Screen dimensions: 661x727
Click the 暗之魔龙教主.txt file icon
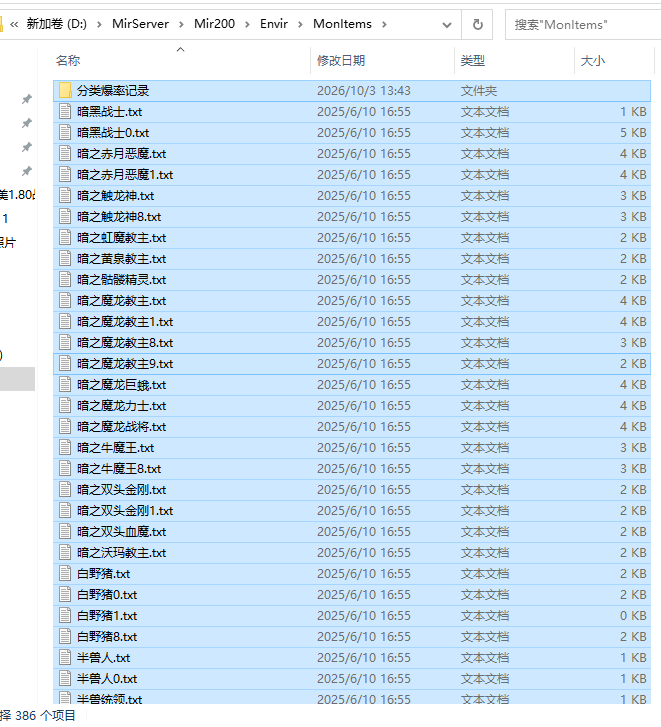click(65, 300)
